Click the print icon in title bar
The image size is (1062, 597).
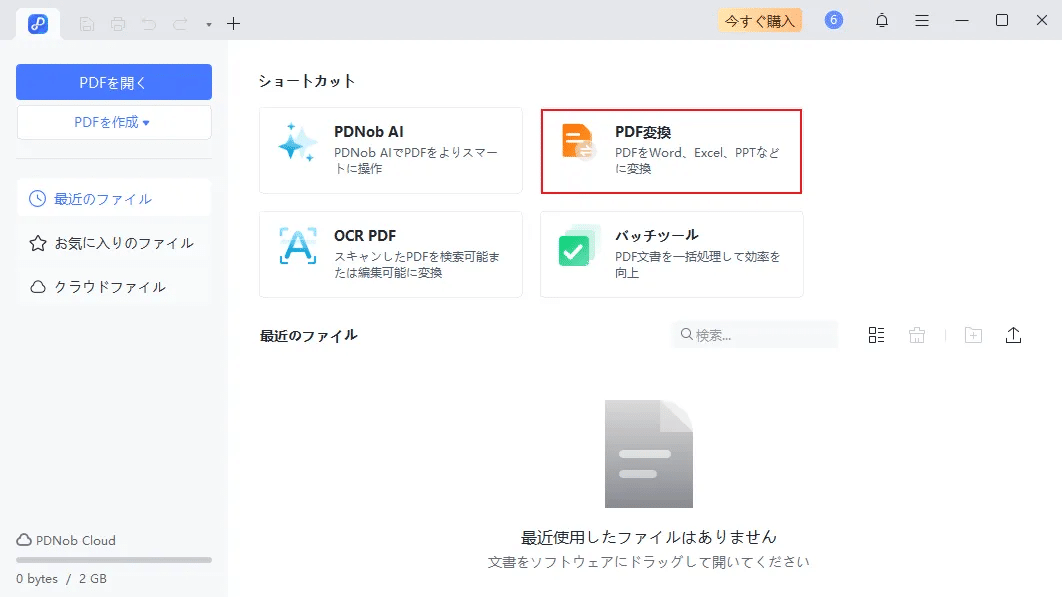pos(118,24)
